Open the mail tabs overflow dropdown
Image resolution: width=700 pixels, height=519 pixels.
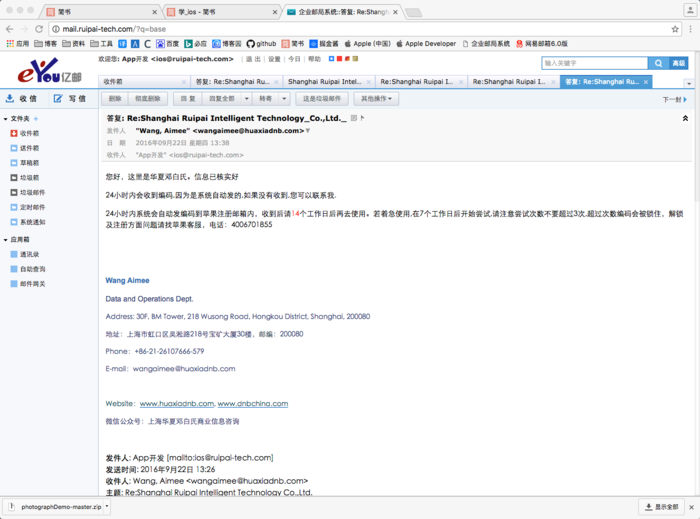pyautogui.click(x=689, y=83)
